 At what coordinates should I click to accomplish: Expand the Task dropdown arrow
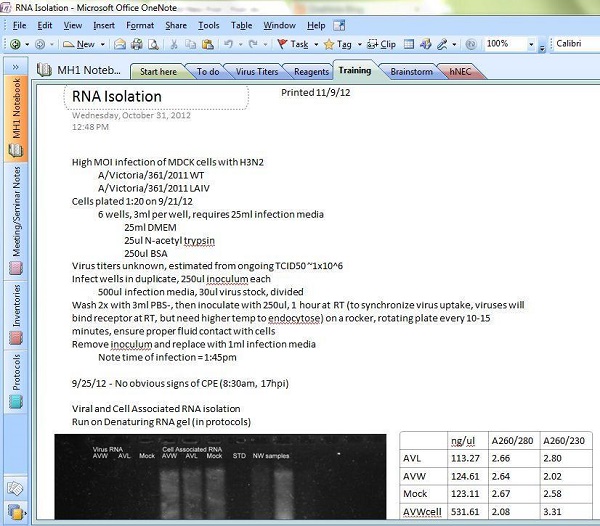point(316,44)
